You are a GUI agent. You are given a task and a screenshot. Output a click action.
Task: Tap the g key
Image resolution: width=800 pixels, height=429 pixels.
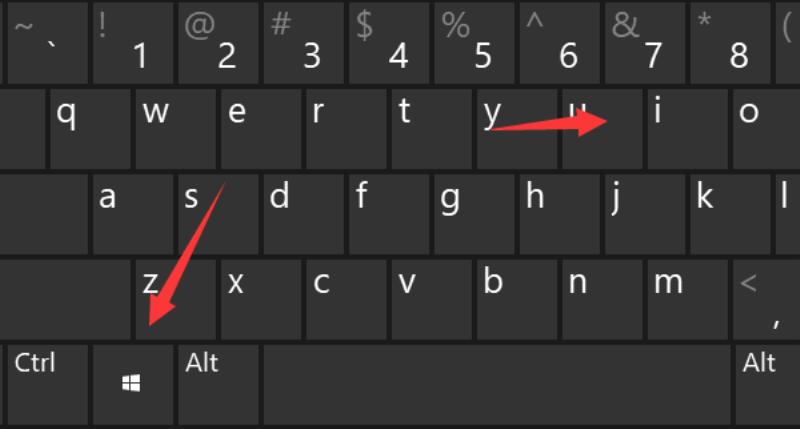click(x=474, y=214)
